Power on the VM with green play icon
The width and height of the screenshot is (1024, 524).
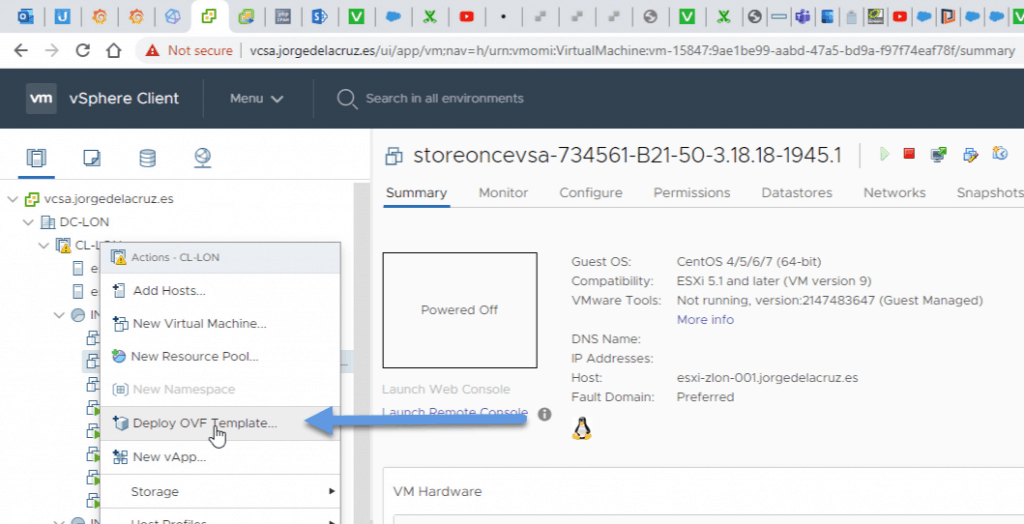point(885,154)
